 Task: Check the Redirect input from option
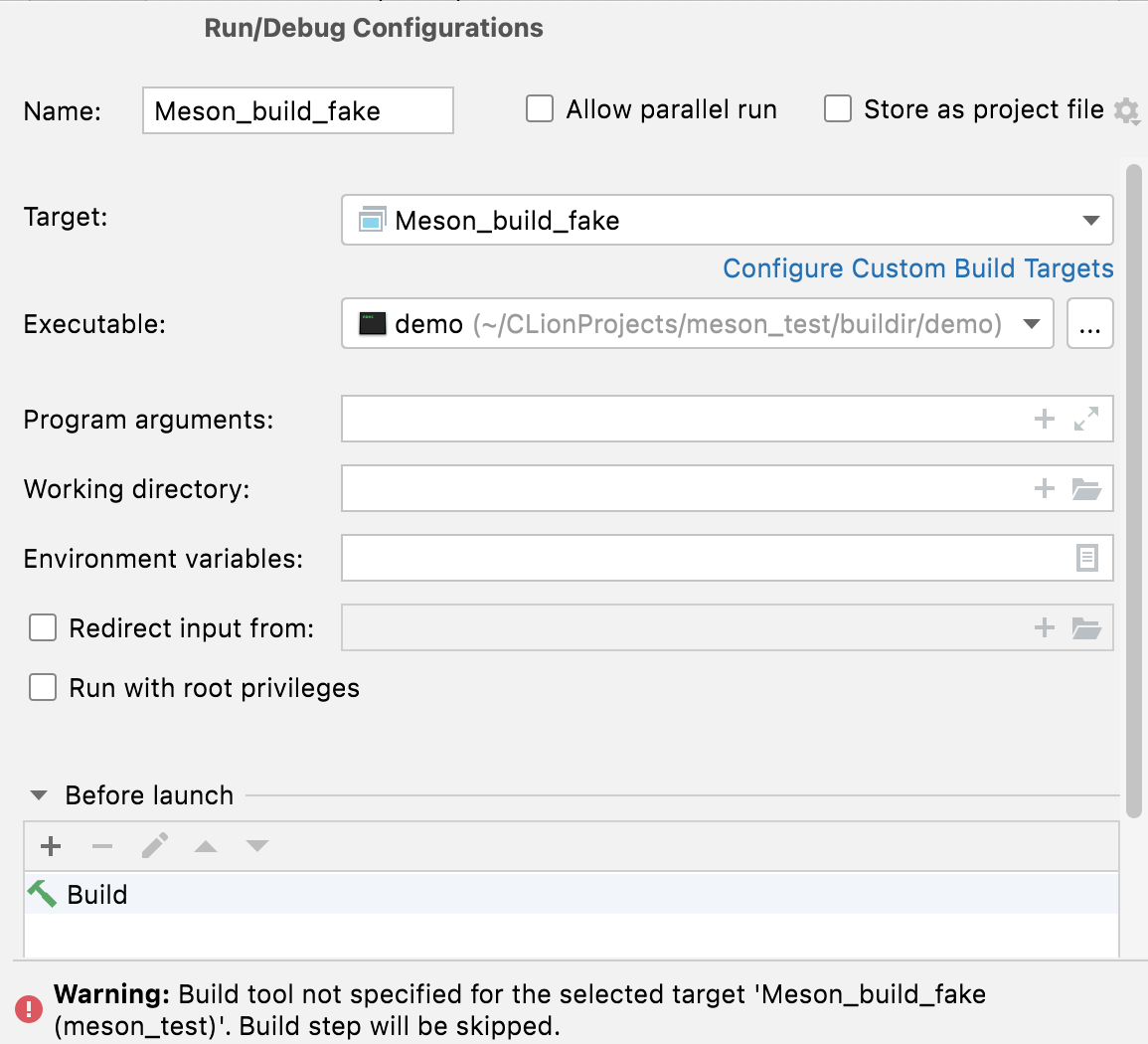tap(42, 627)
